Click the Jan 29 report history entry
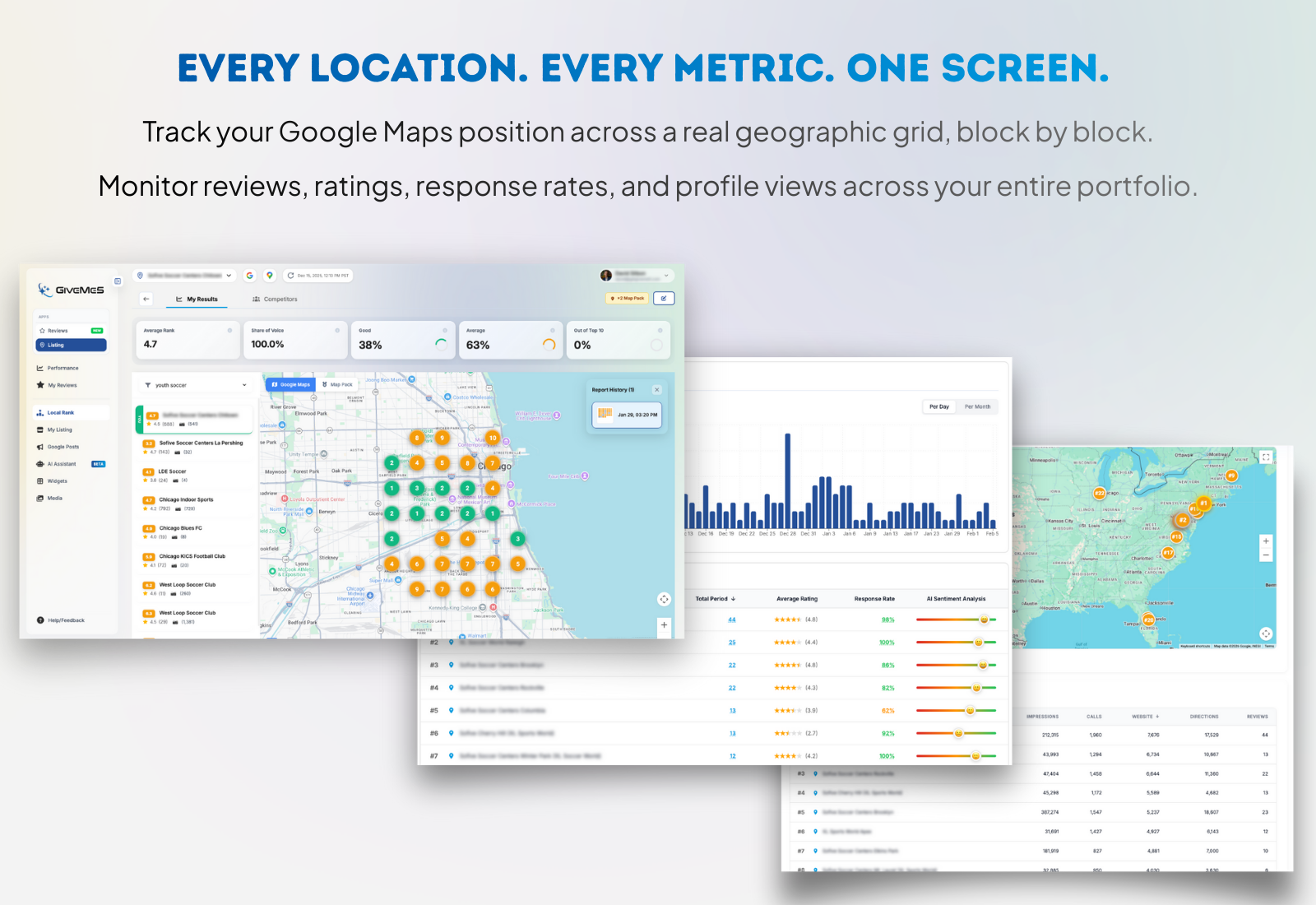 [628, 414]
